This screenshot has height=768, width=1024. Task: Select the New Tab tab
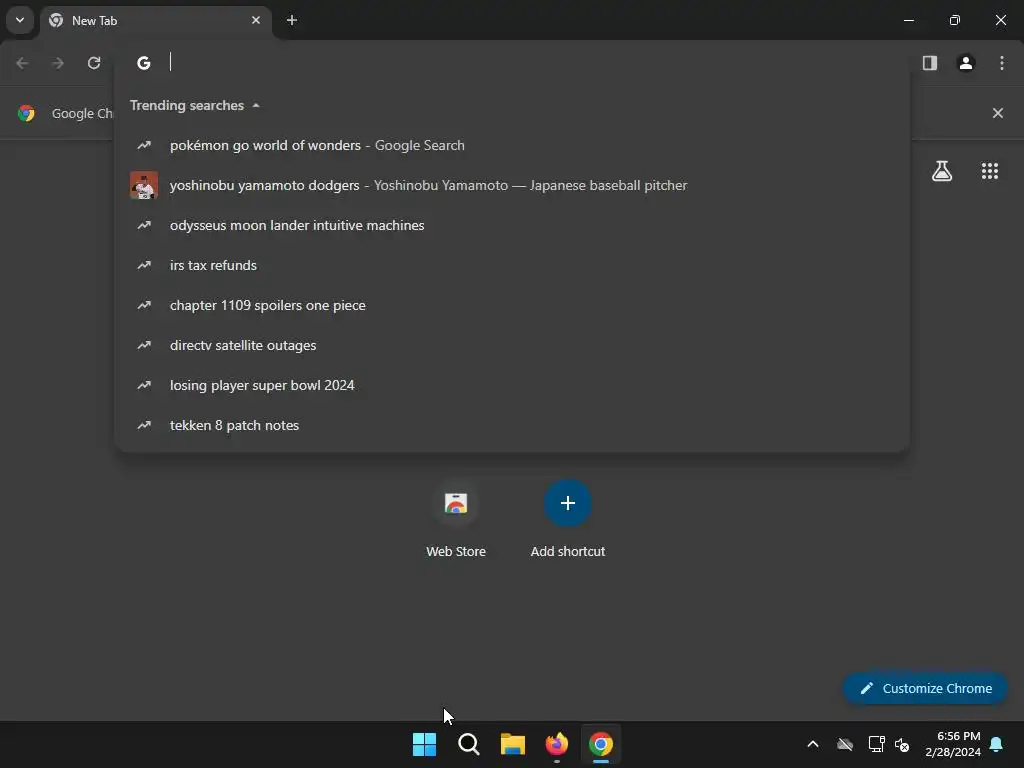[x=155, y=20]
